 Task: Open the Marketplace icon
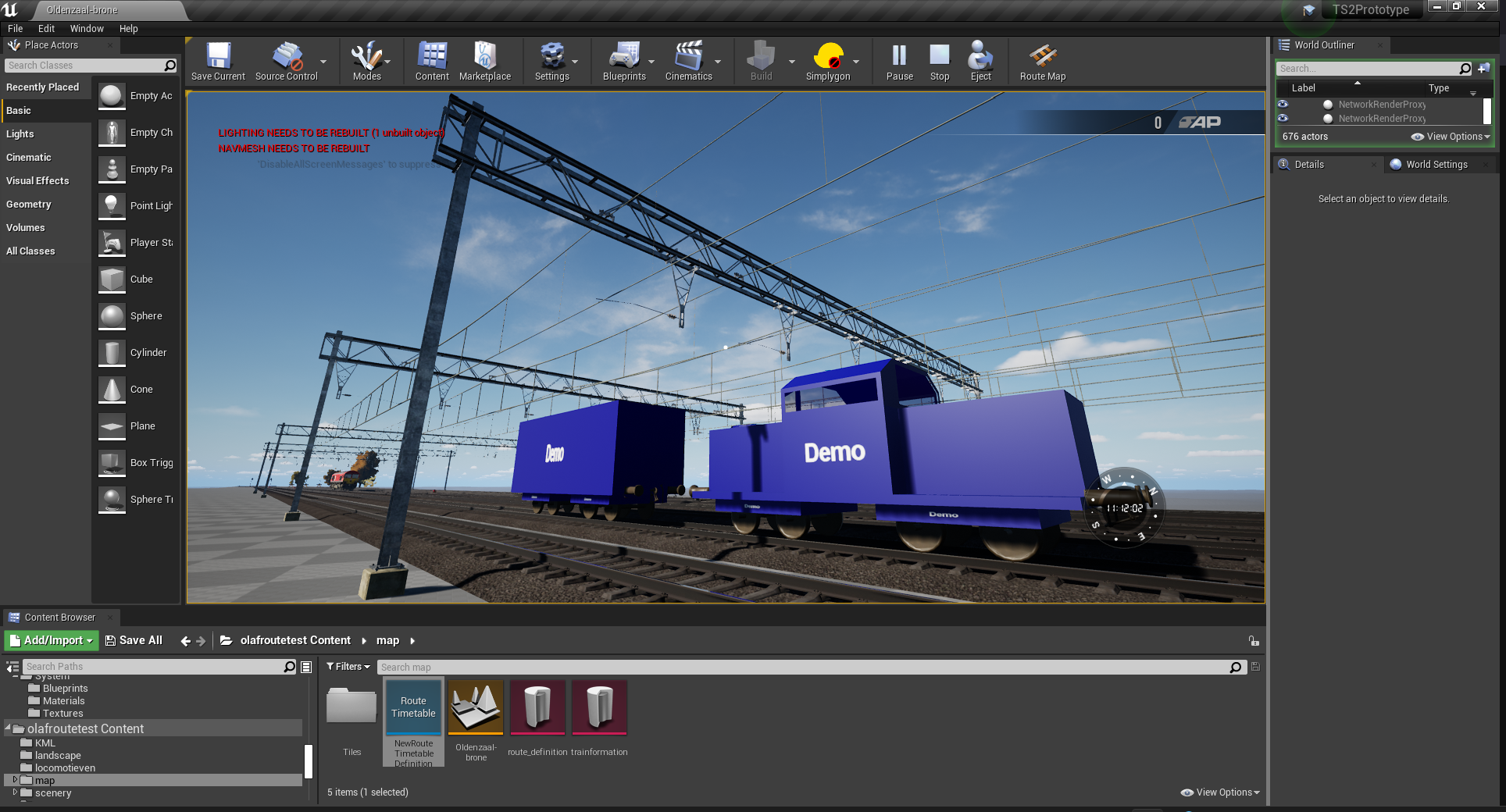pyautogui.click(x=484, y=61)
